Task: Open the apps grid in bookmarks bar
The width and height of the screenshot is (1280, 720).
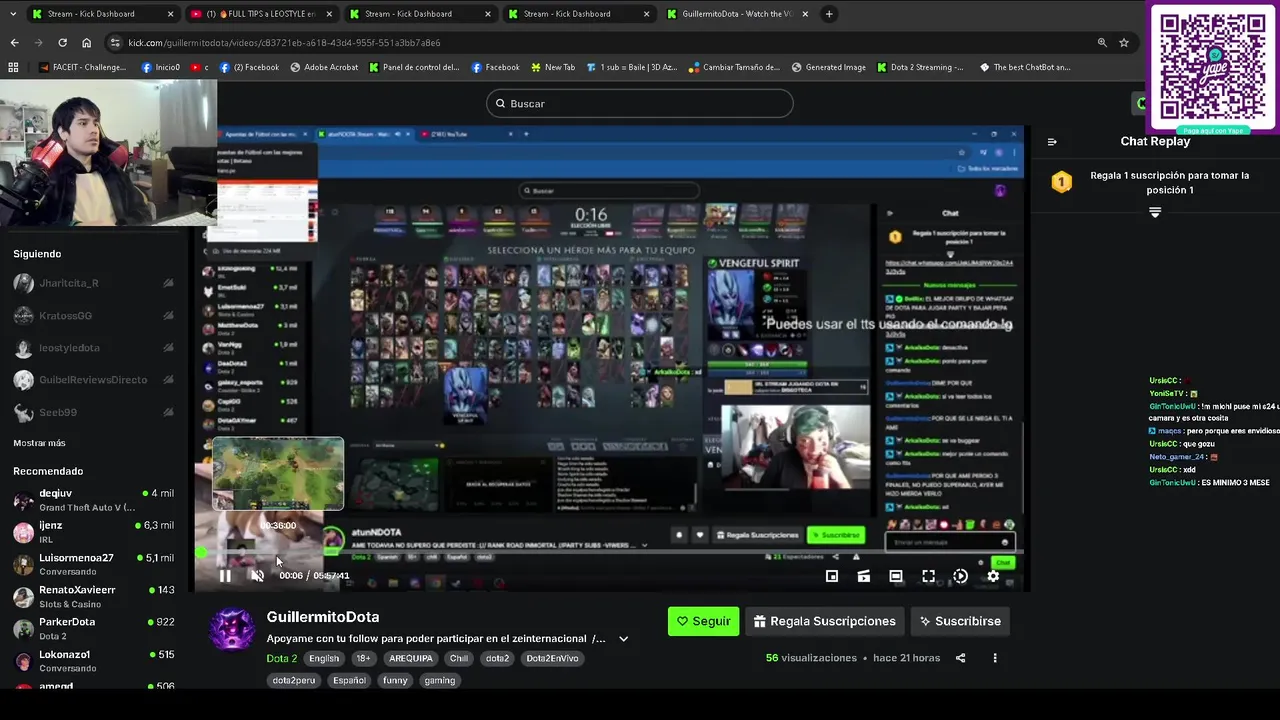Action: 13,67
